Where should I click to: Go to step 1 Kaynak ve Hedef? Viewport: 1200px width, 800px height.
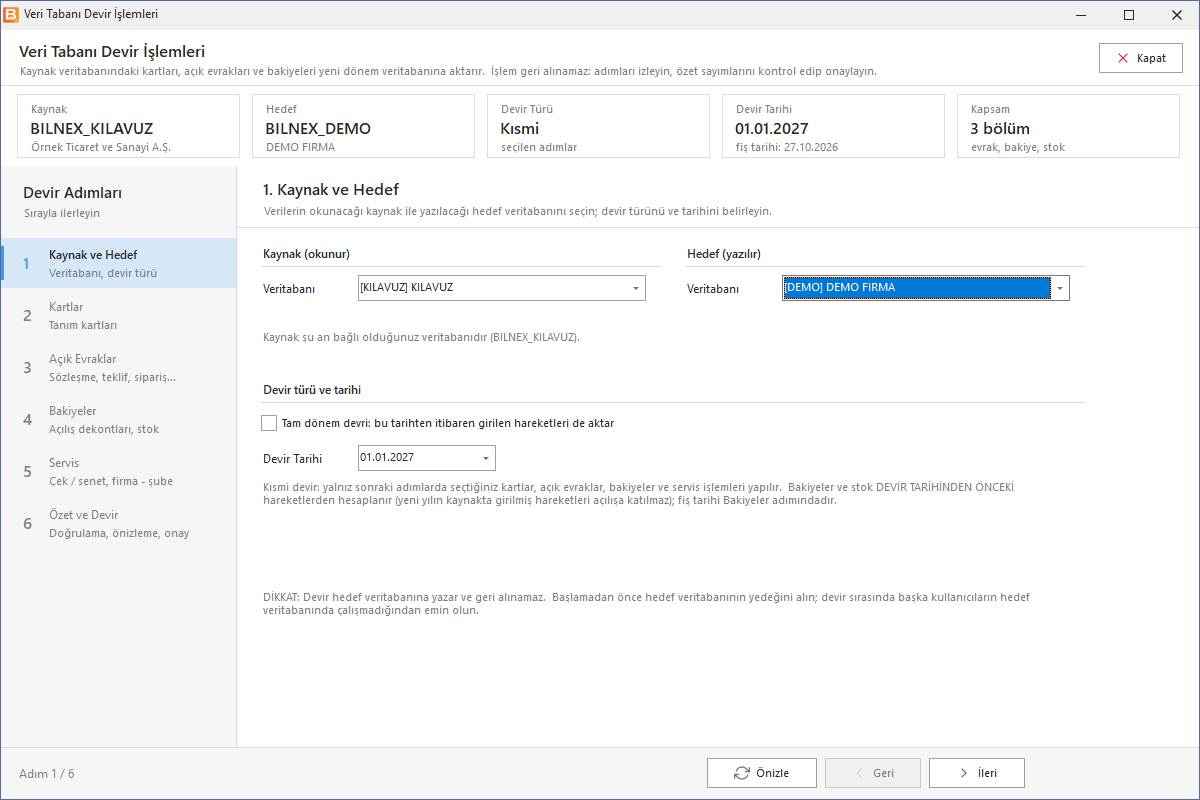(118, 263)
